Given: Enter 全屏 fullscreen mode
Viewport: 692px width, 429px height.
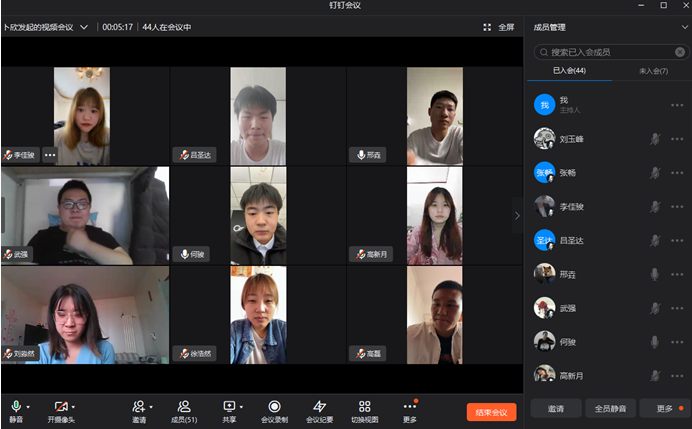Looking at the screenshot, I should [499, 27].
